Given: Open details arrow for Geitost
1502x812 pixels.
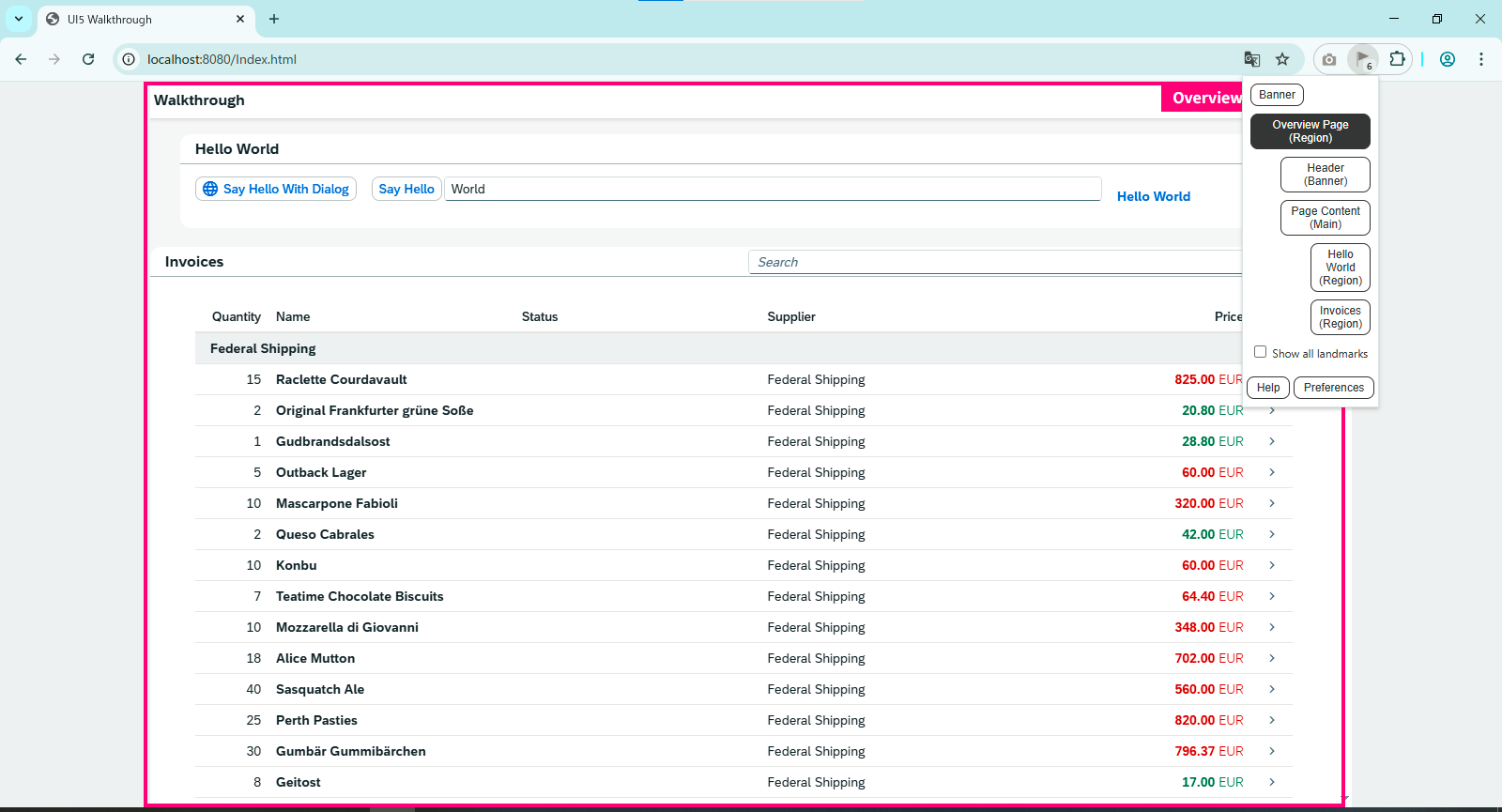Looking at the screenshot, I should point(1272,782).
